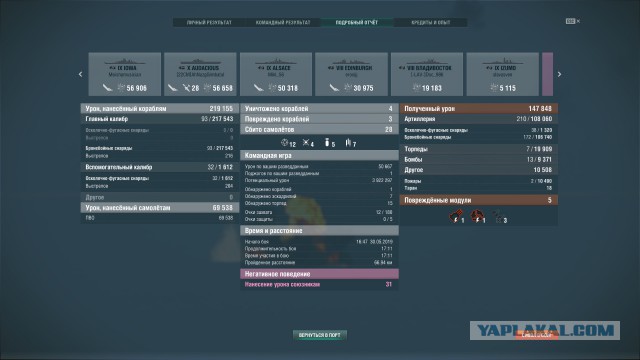Click the Урон, нанесённый кораблям header
This screenshot has width=640, height=360.
click(160, 109)
